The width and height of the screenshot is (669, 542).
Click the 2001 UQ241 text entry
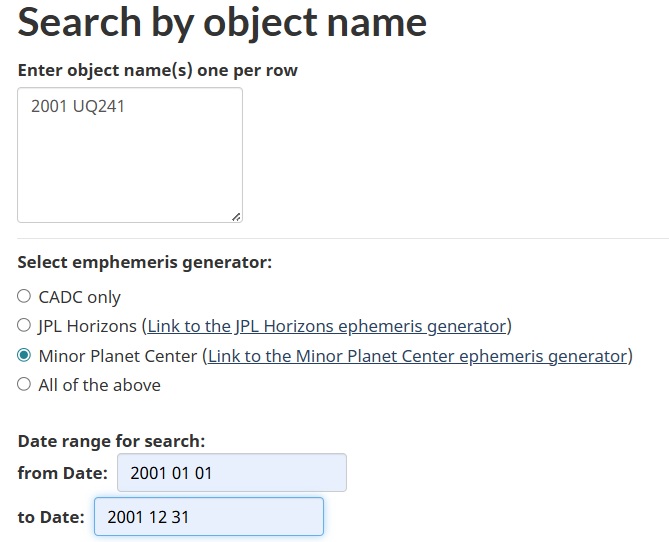tap(78, 106)
